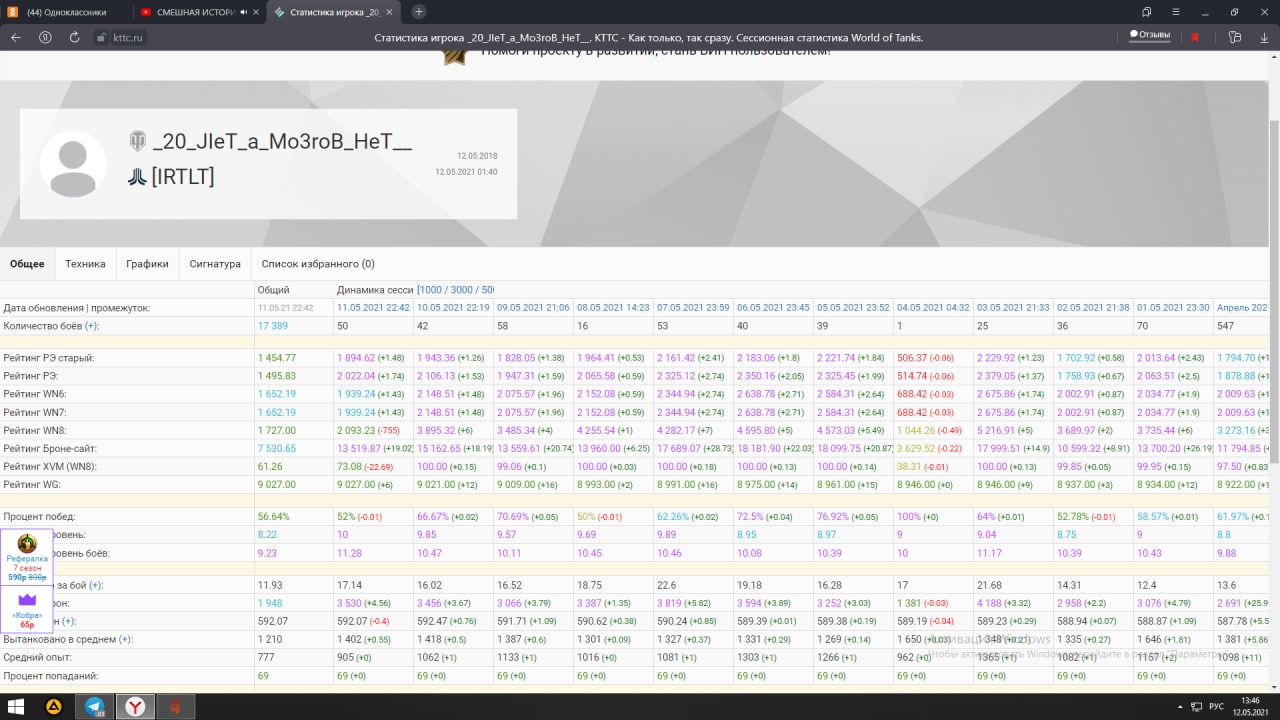Screen dimensions: 1280x720
Task: Open the clock showing 13:46
Action: point(1250,706)
